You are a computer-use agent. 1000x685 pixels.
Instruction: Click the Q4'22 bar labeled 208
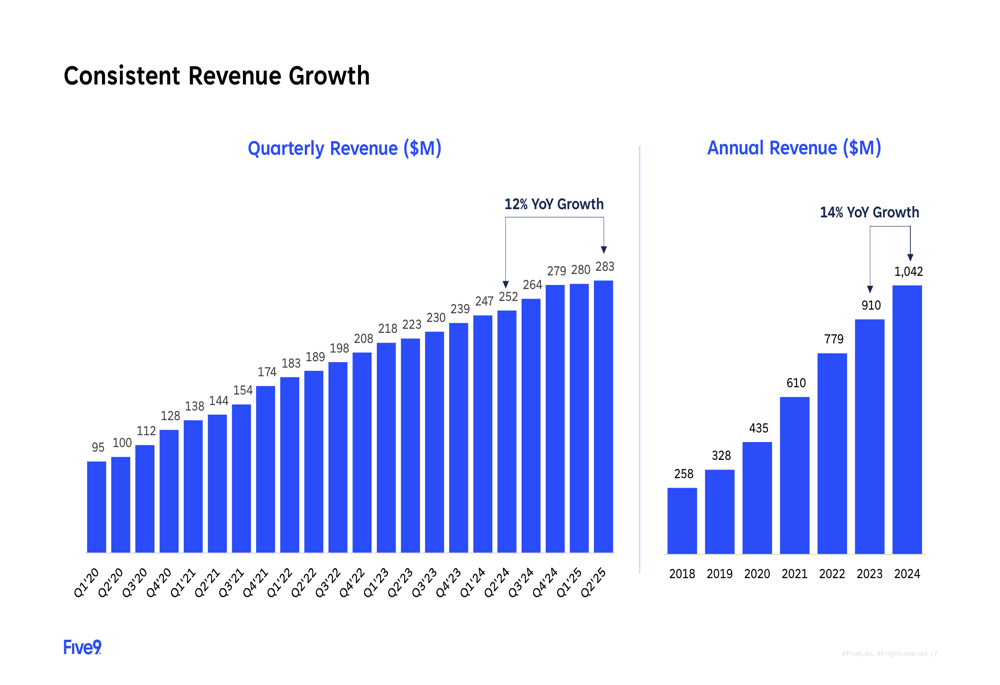click(x=362, y=451)
